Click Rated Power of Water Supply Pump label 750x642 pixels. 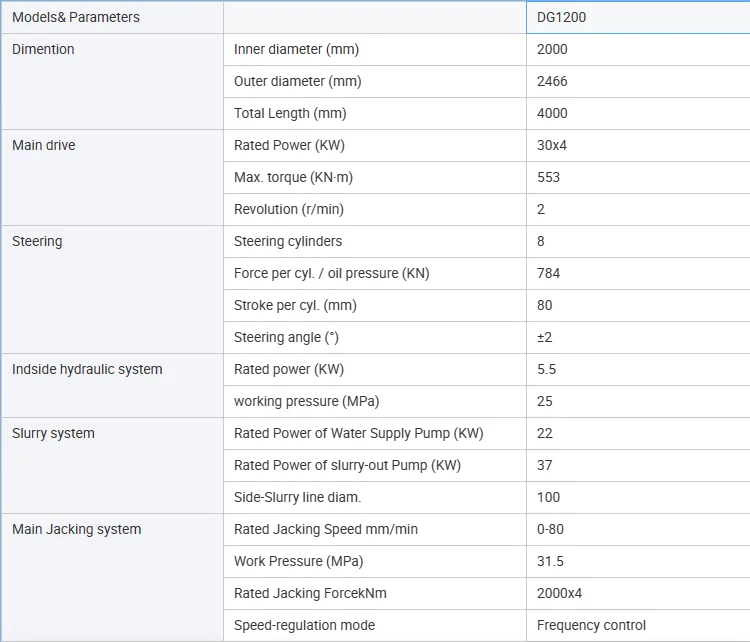click(x=358, y=433)
